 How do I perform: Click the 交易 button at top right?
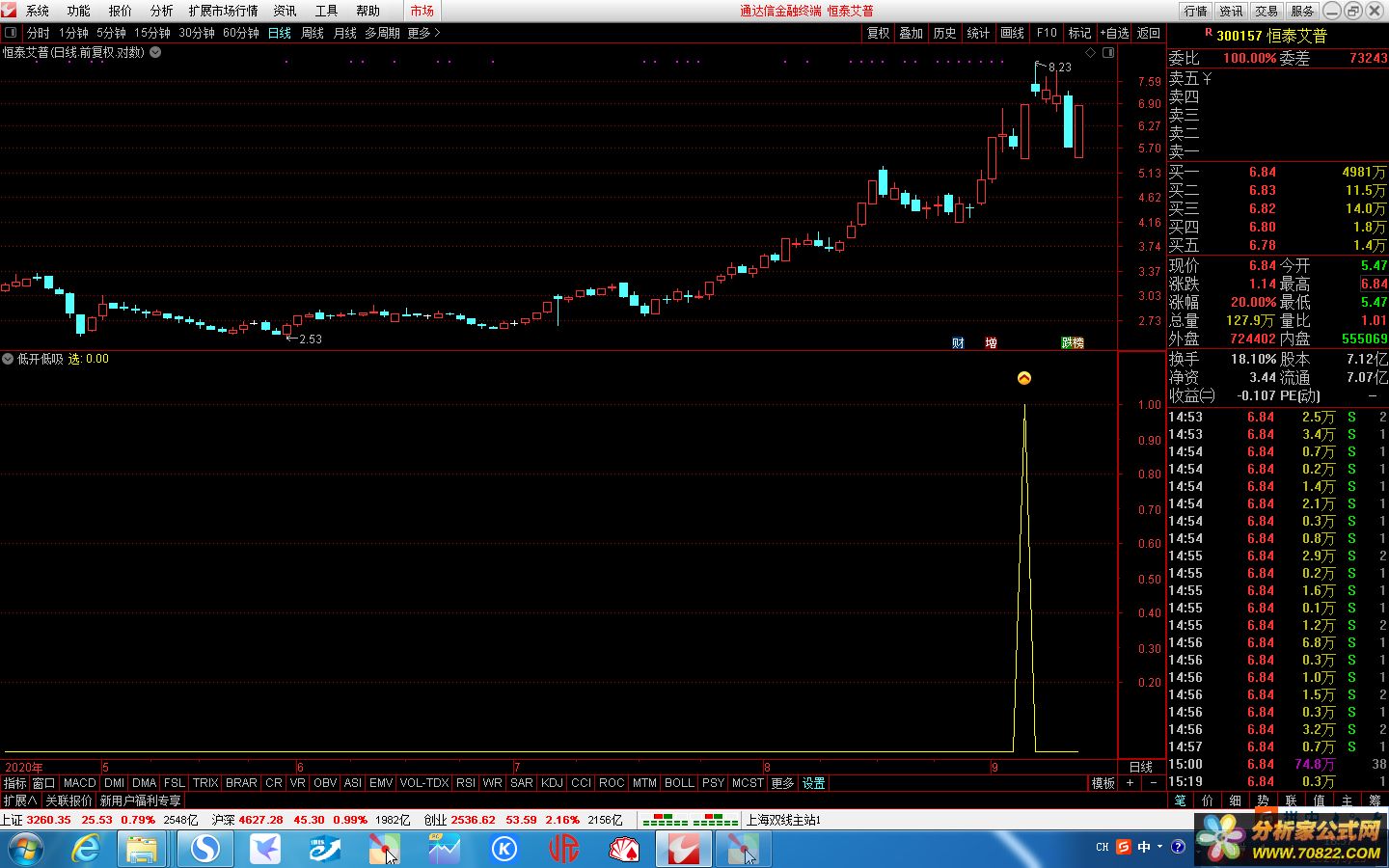[1266, 11]
